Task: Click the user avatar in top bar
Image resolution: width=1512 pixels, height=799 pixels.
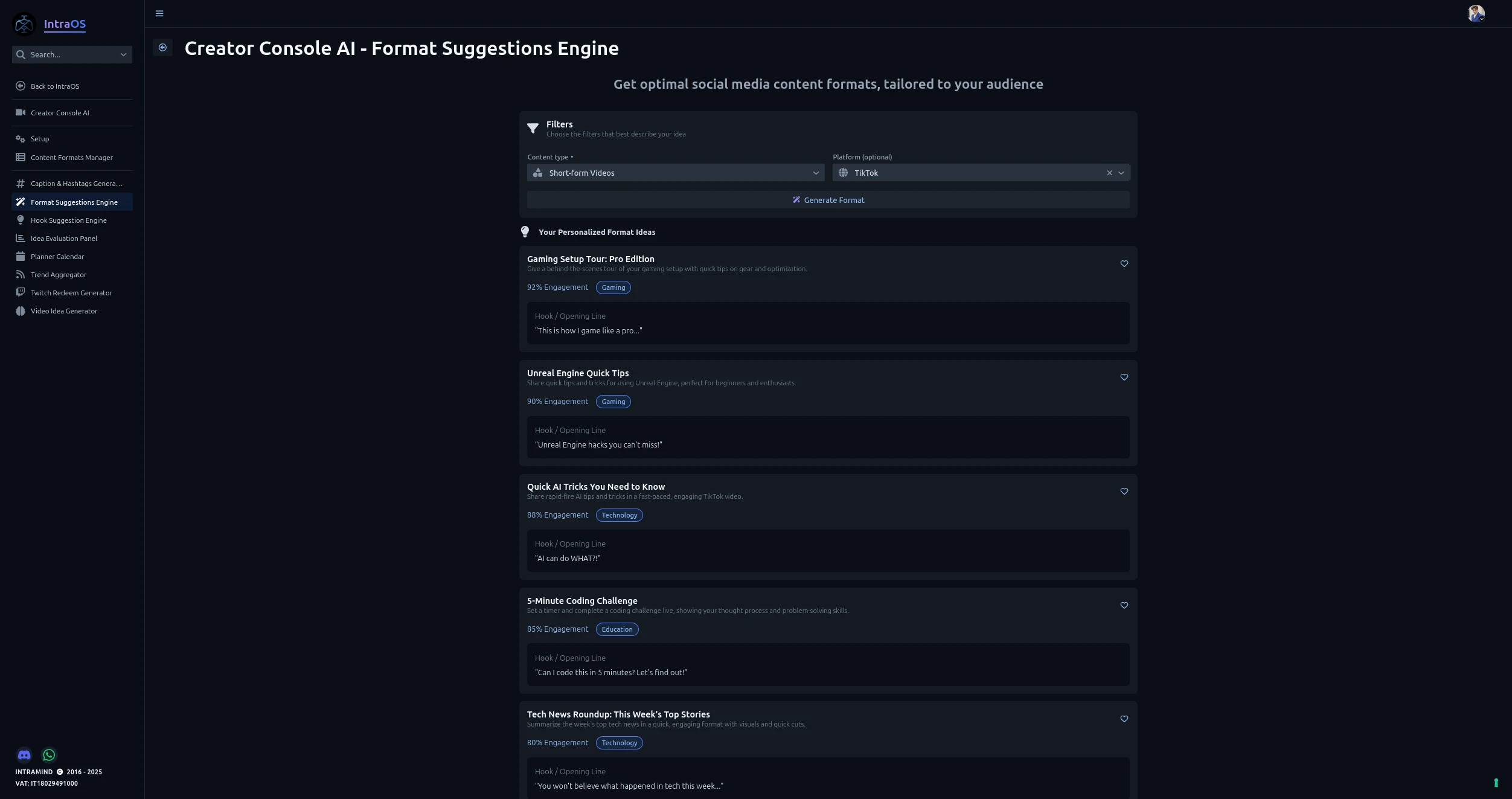Action: (x=1476, y=13)
